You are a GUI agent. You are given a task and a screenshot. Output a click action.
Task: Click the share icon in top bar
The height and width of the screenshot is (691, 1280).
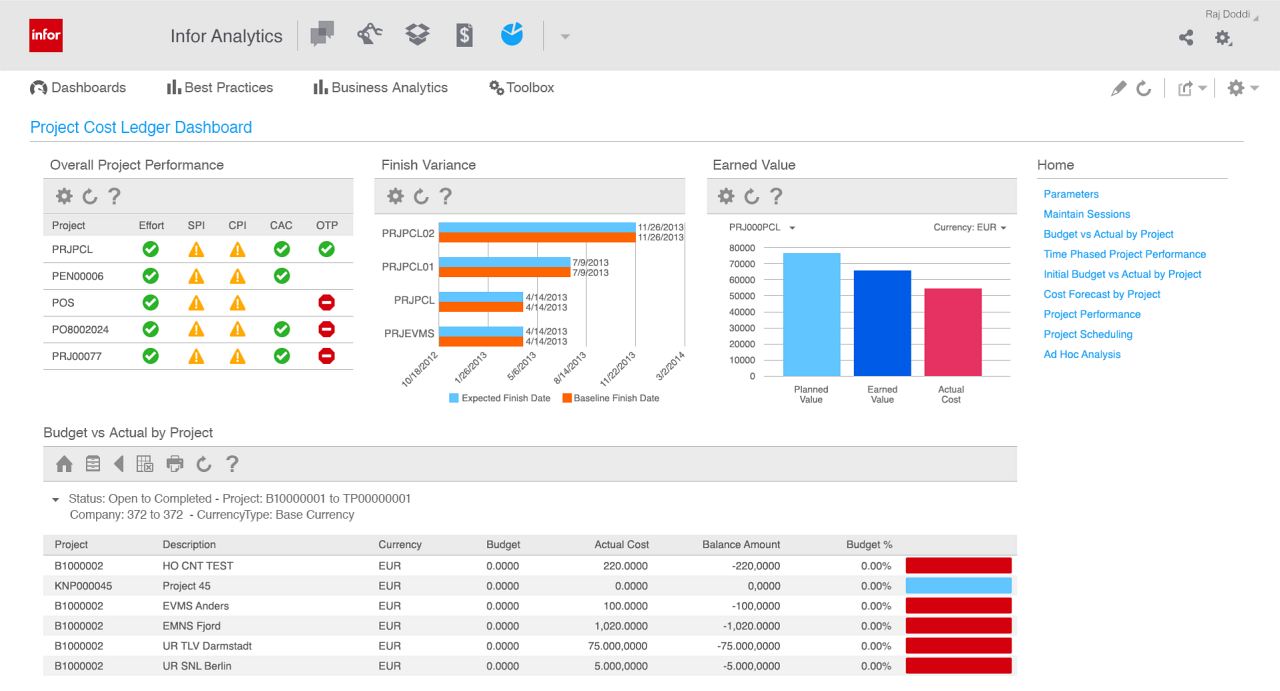[1186, 38]
